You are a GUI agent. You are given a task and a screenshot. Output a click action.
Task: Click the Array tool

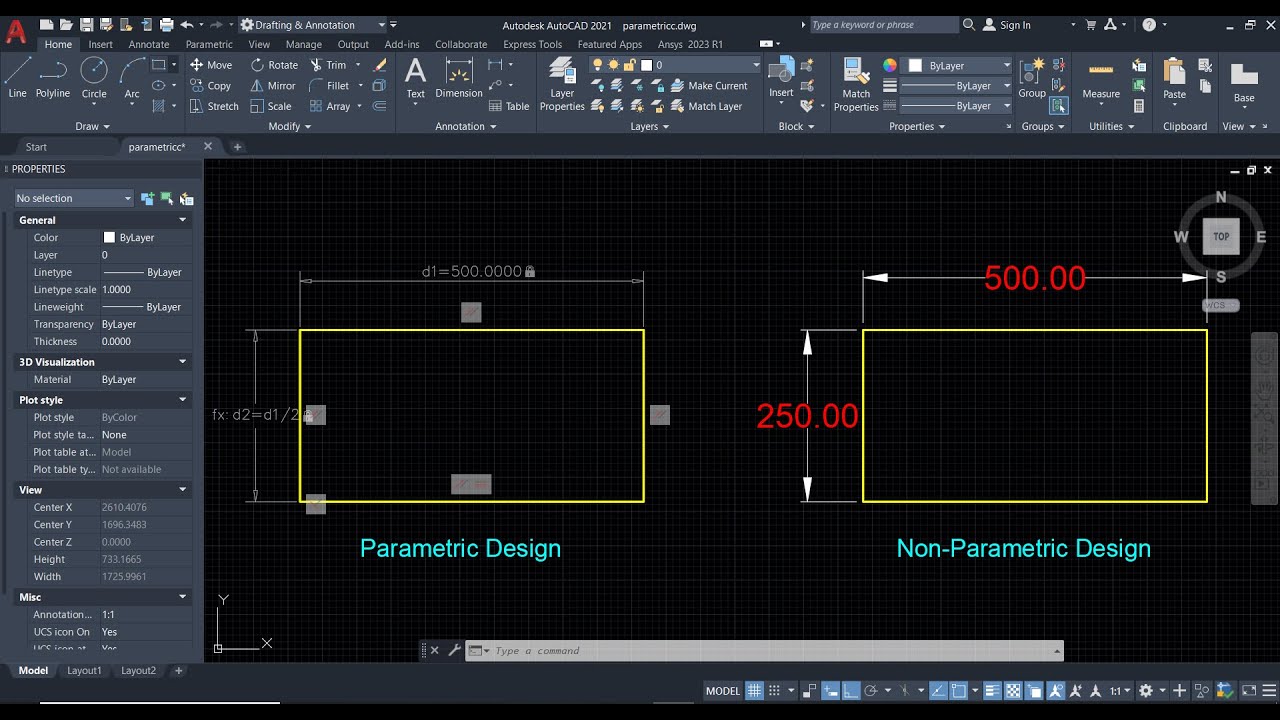pyautogui.click(x=330, y=106)
